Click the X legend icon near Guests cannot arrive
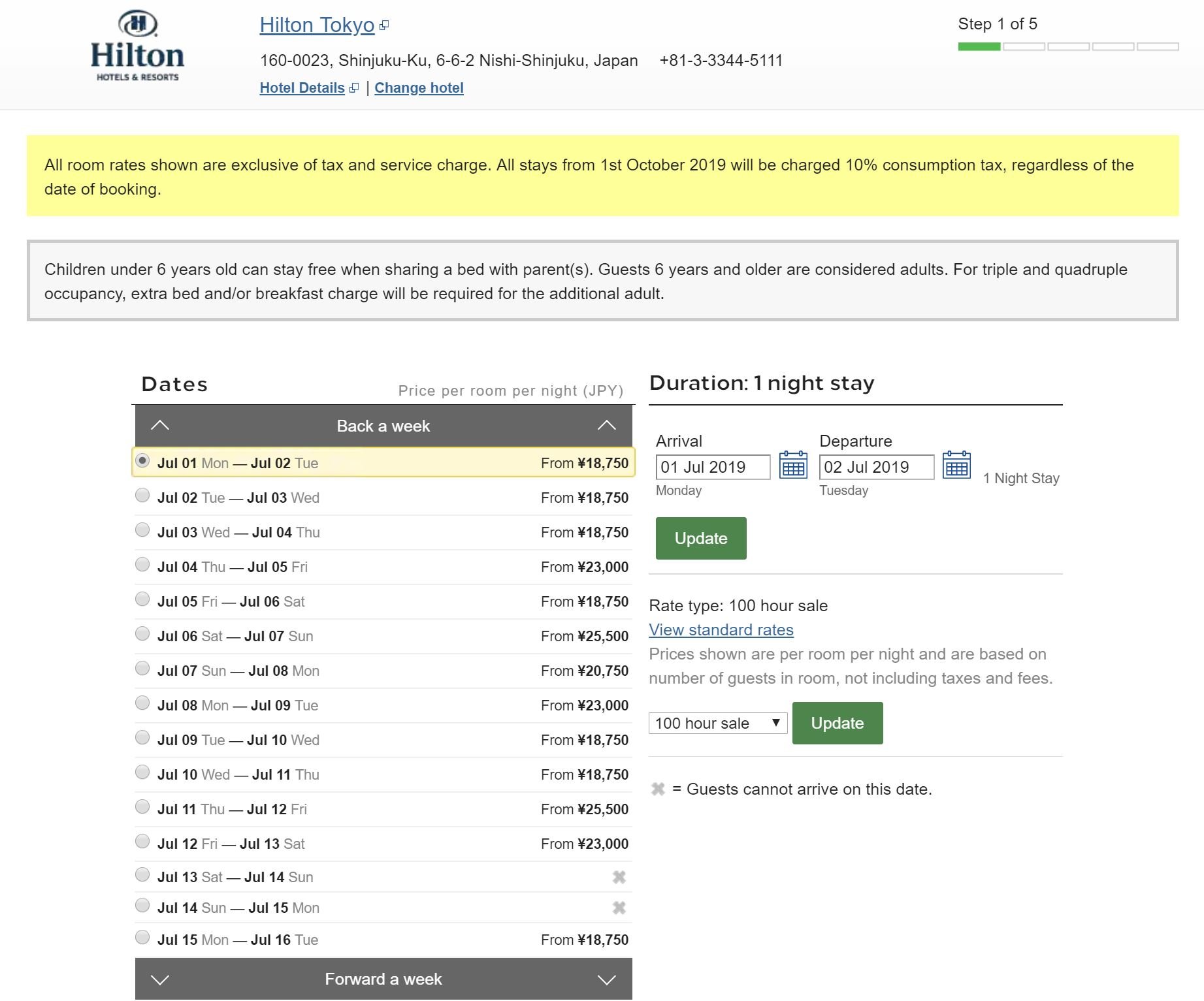This screenshot has width=1204, height=1001. pos(658,789)
